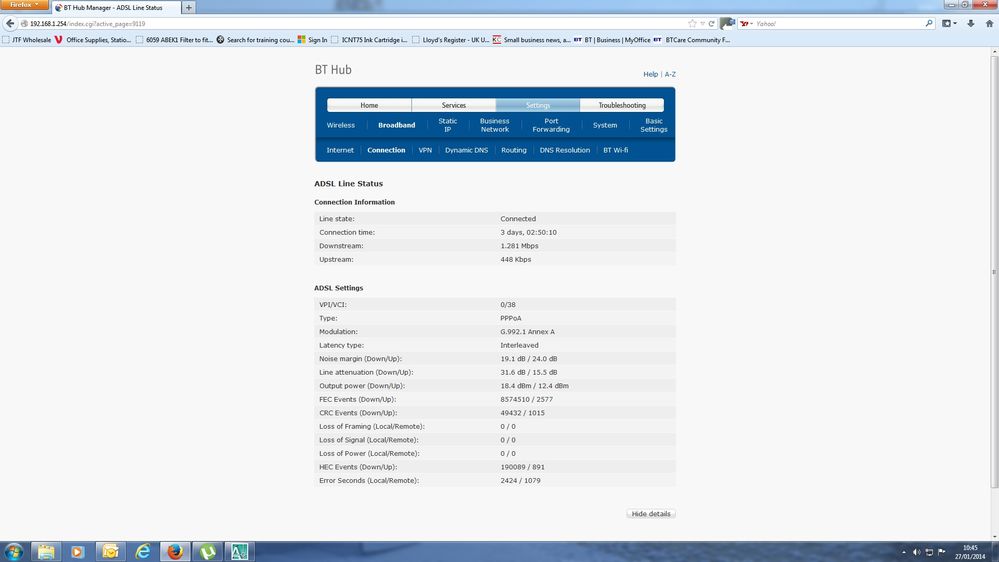Open ICNT75 Ink Cartridge bookmark
The image size is (999, 562).
pyautogui.click(x=369, y=40)
